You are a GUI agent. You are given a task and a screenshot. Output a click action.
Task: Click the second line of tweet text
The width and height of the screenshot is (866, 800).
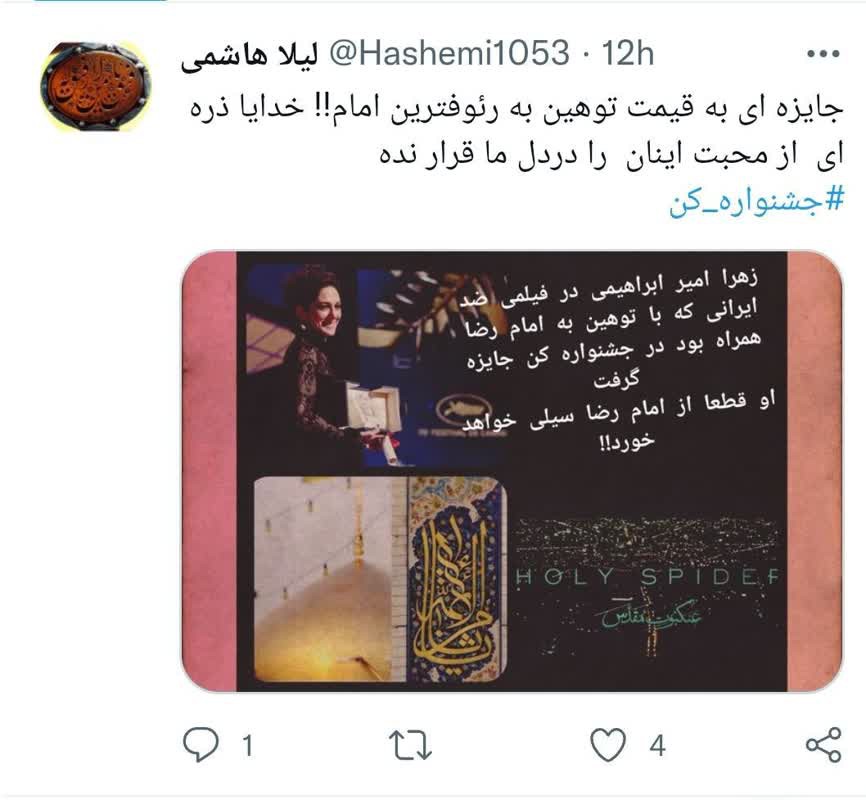pyautogui.click(x=611, y=154)
